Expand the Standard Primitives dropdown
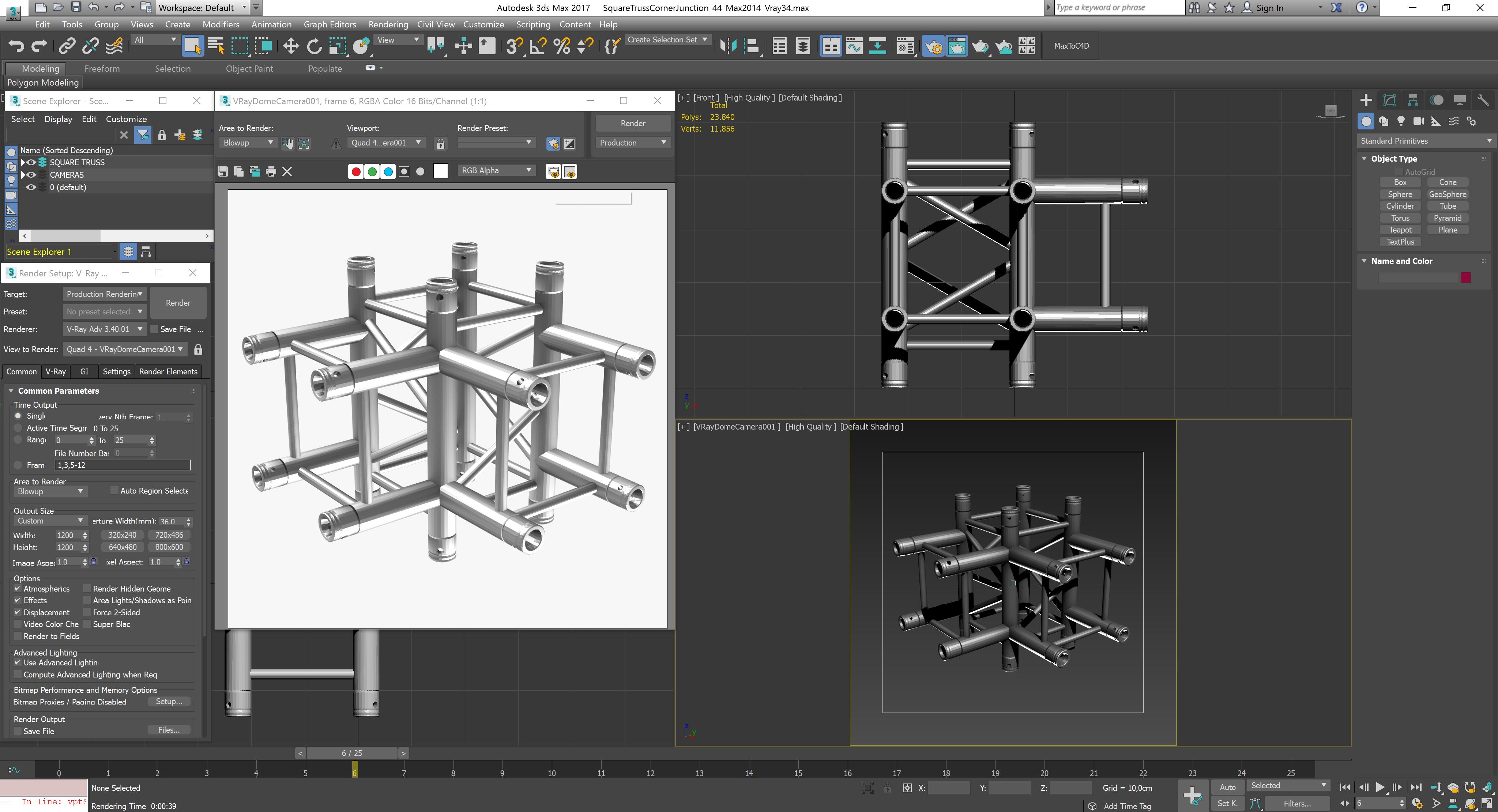Viewport: 1498px width, 812px height. click(1424, 141)
